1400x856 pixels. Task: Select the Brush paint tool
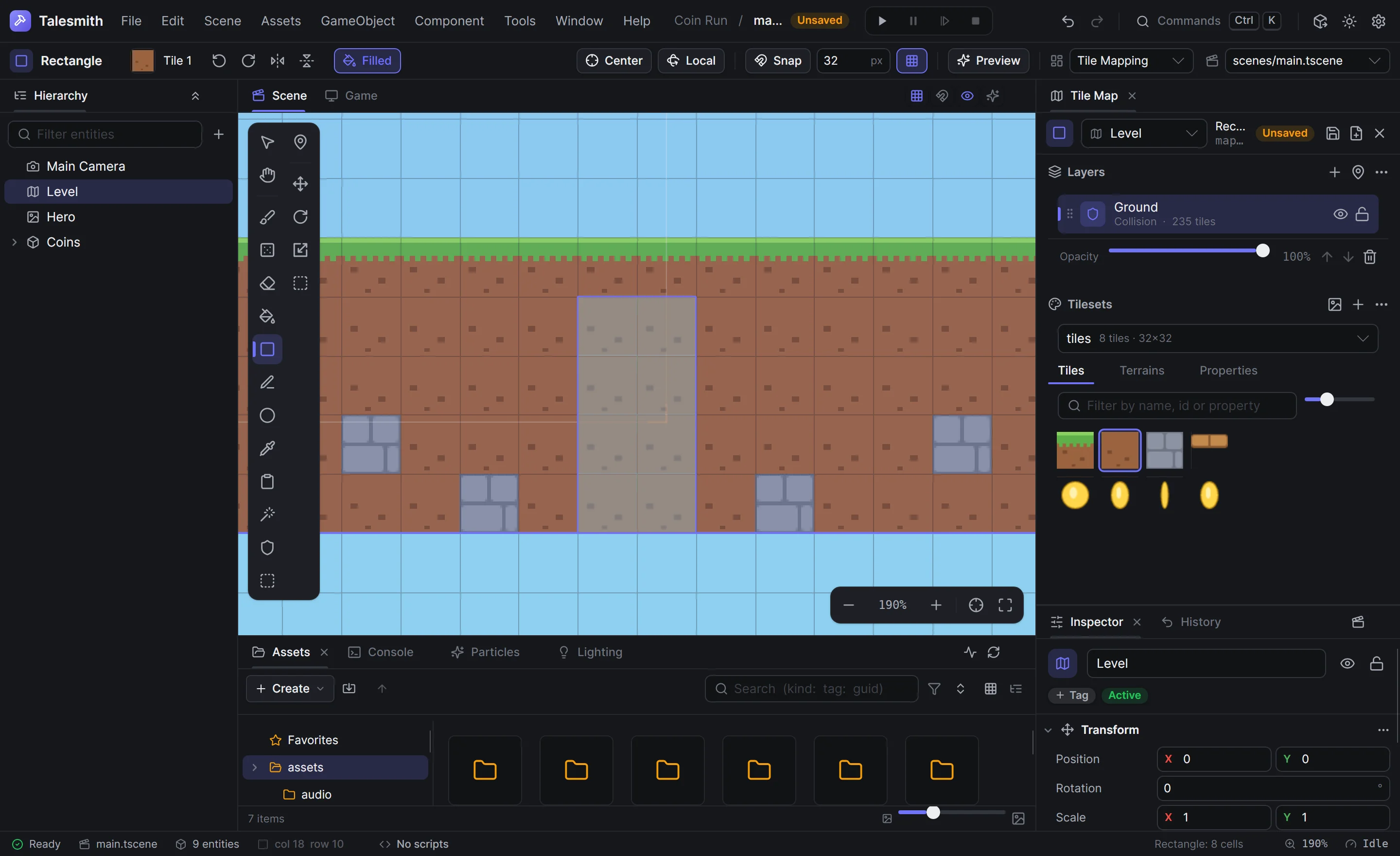267,217
